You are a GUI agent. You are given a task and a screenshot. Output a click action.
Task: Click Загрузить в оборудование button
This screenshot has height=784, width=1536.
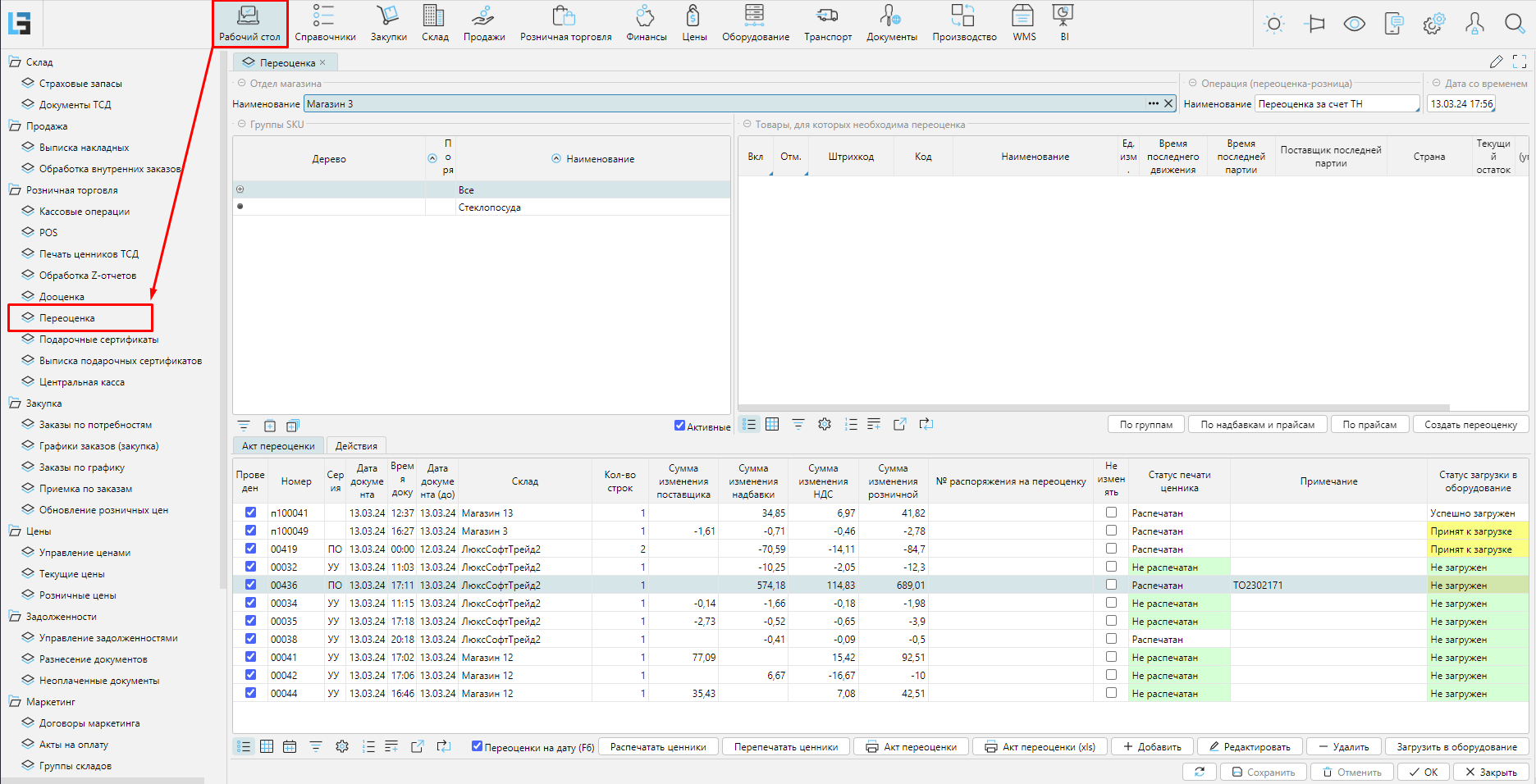(1456, 747)
